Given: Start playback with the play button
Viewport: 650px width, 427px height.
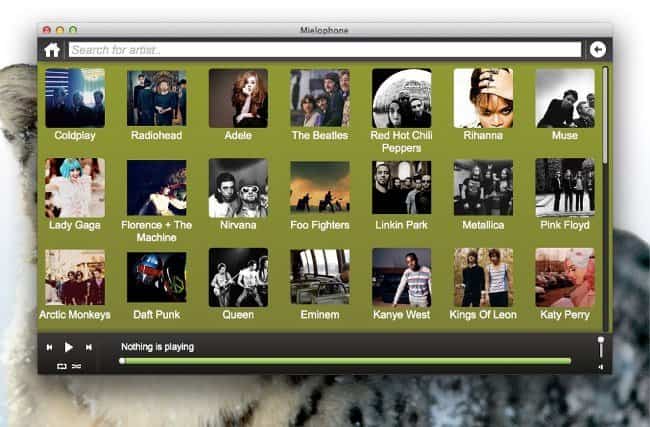Looking at the screenshot, I should click(x=69, y=347).
